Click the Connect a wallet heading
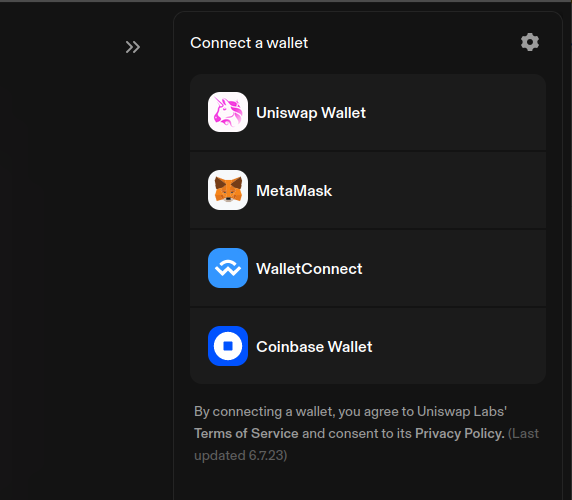The height and width of the screenshot is (500, 572). click(249, 43)
